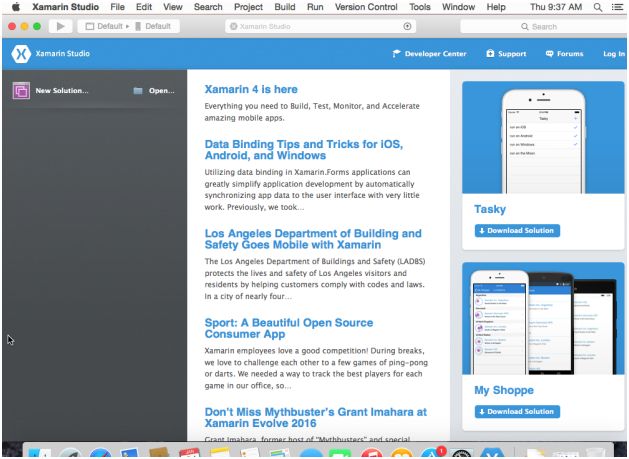This screenshot has height=459, width=629.
Task: Click the Xamarin Studio status field
Action: point(321,26)
